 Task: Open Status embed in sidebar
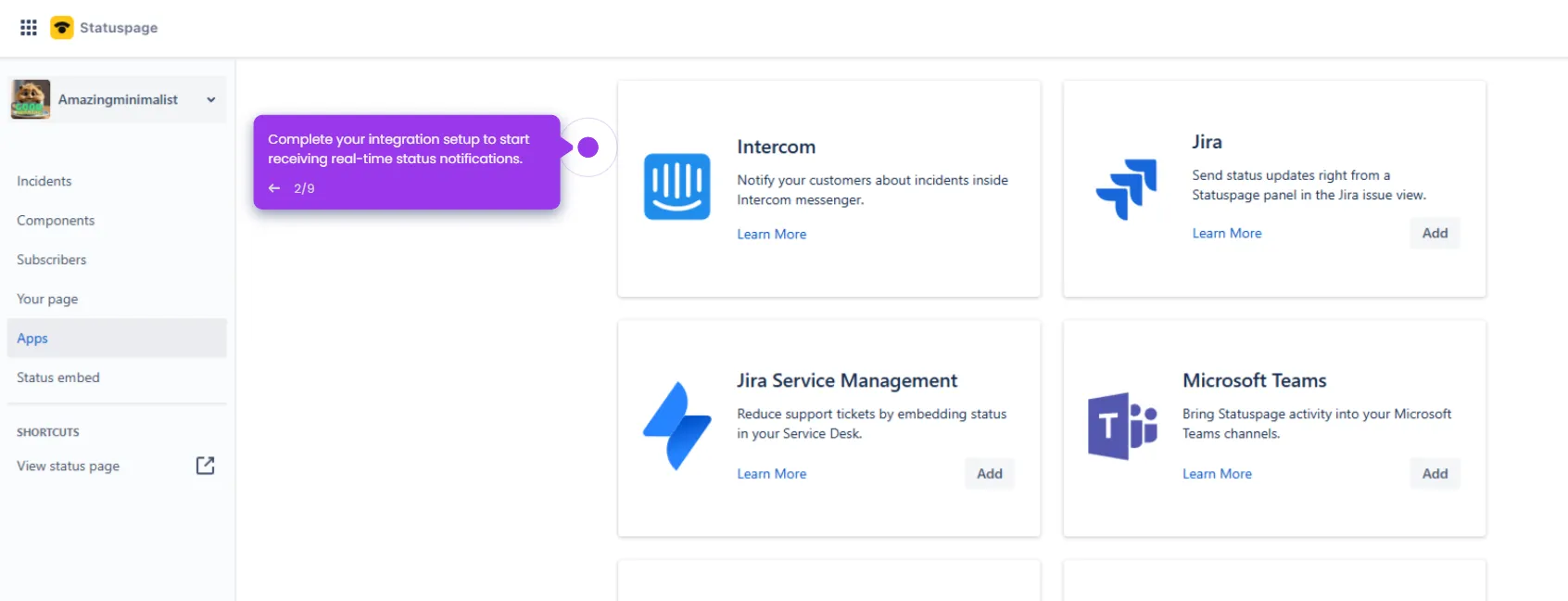pyautogui.click(x=58, y=377)
